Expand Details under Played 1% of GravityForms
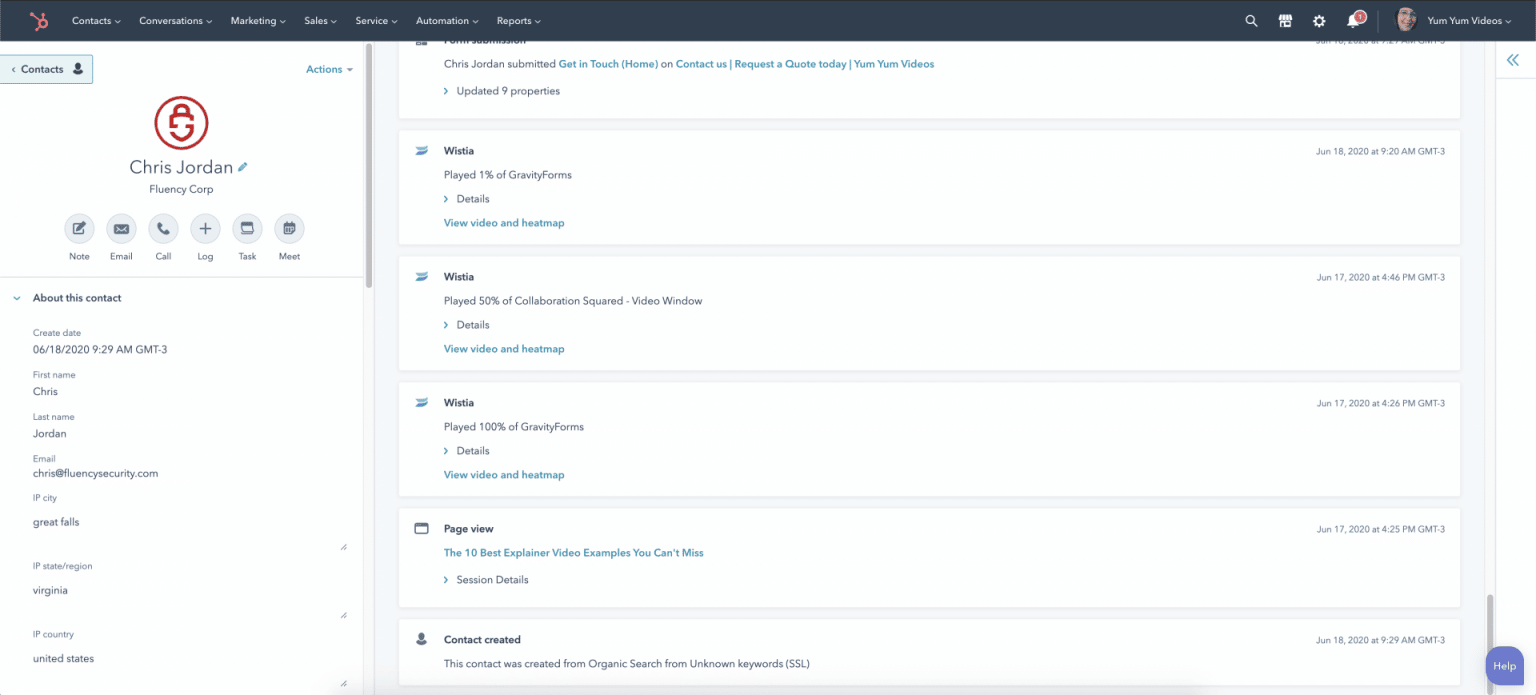 467,199
